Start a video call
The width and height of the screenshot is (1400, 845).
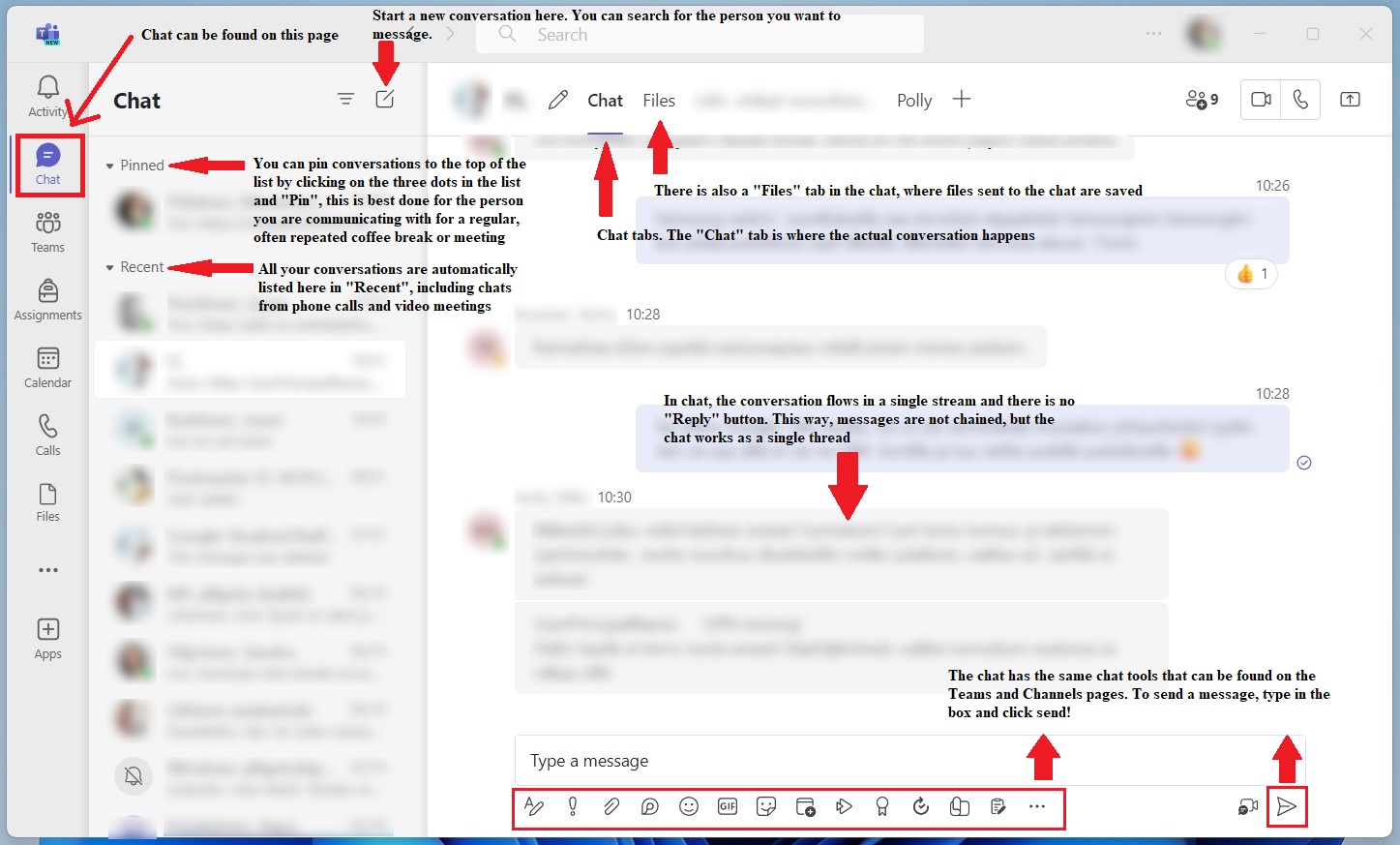click(x=1261, y=100)
